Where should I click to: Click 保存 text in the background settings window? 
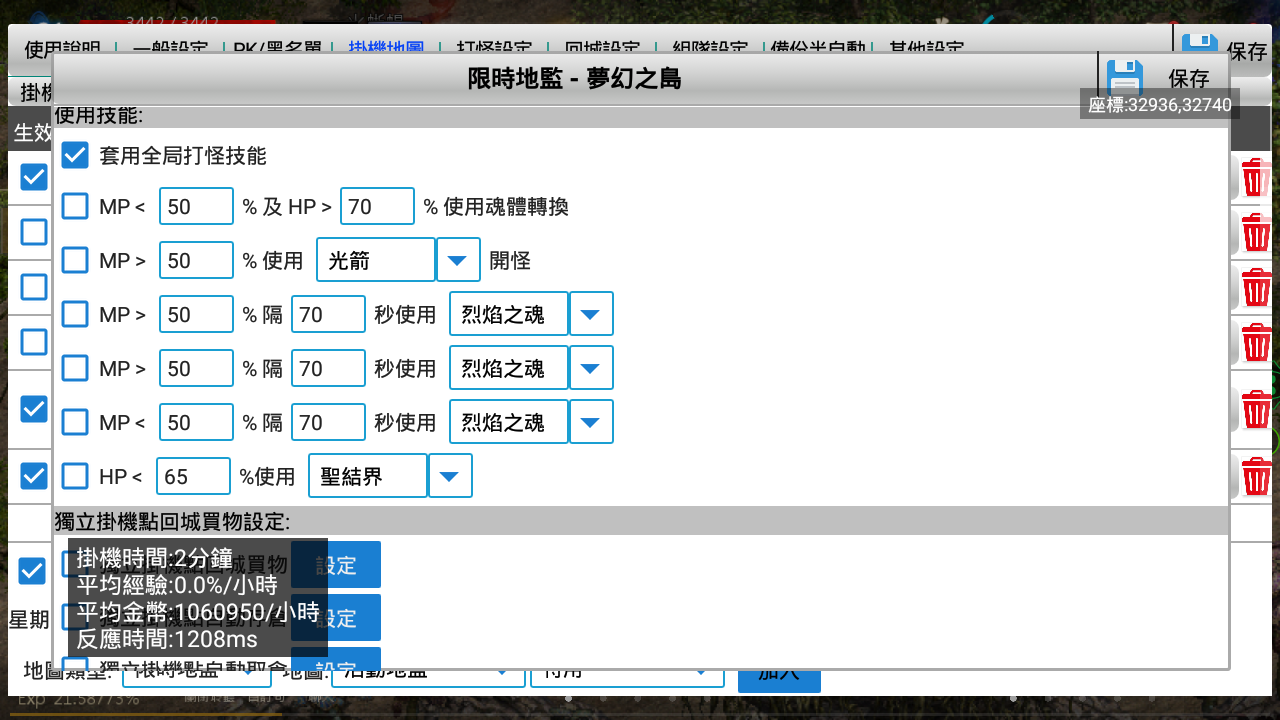click(x=1247, y=52)
